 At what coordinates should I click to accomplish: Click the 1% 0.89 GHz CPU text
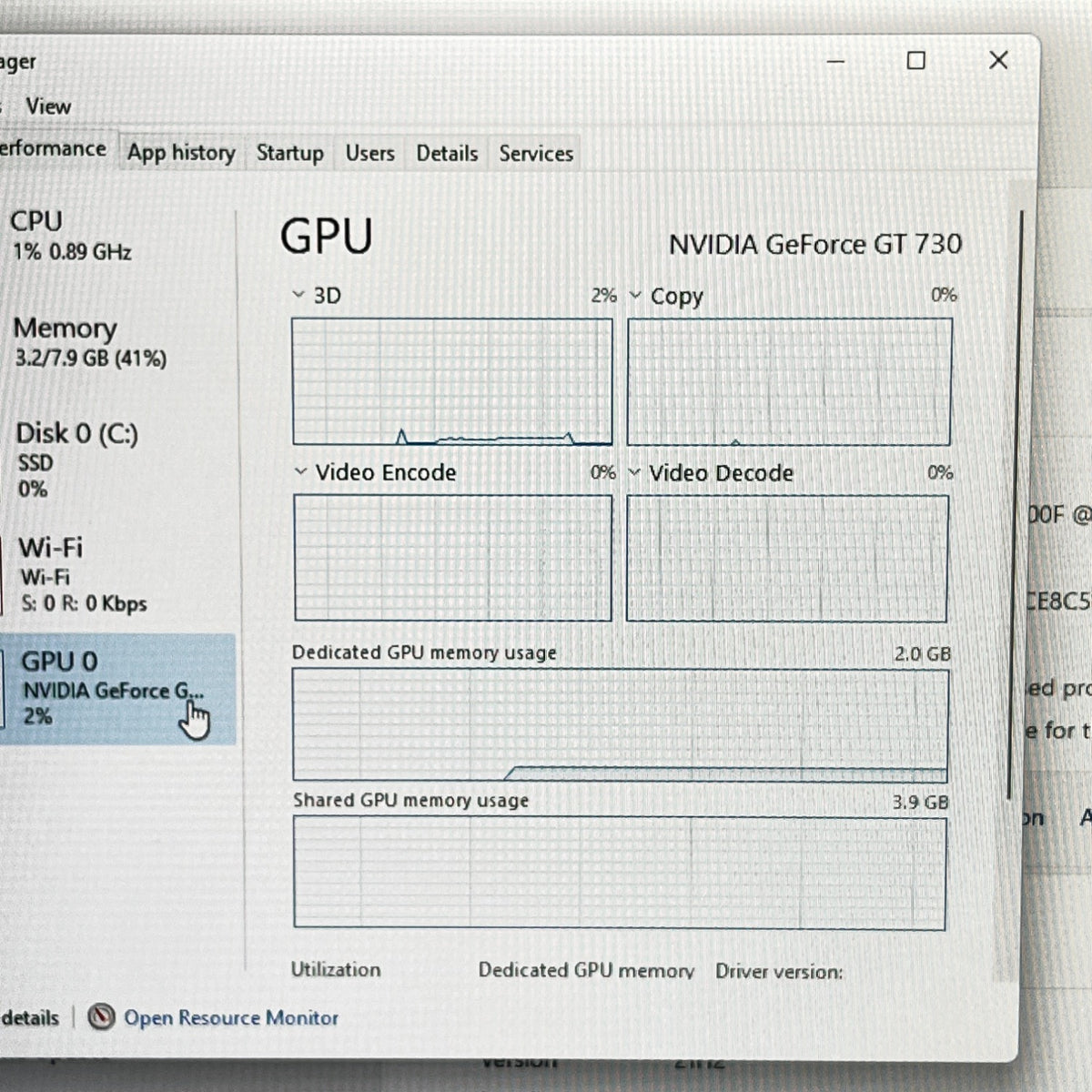(72, 252)
